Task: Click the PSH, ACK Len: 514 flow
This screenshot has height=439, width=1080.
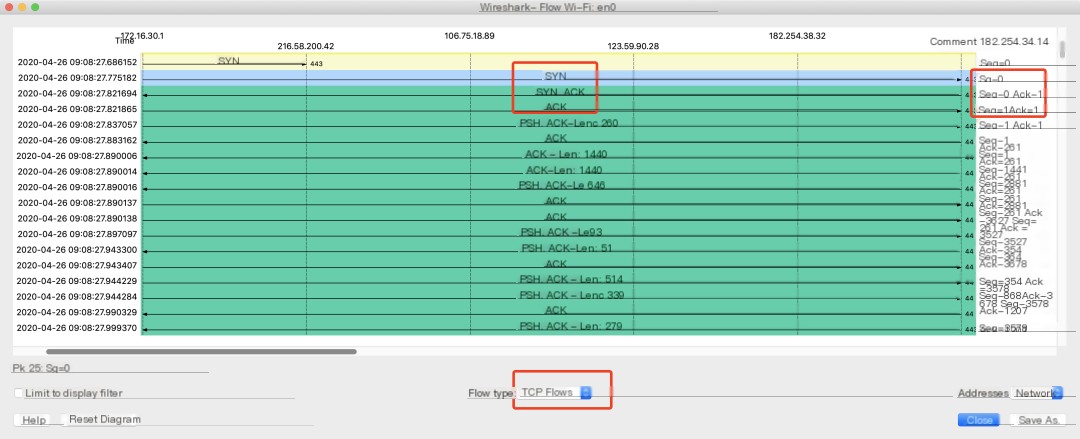Action: pyautogui.click(x=570, y=280)
